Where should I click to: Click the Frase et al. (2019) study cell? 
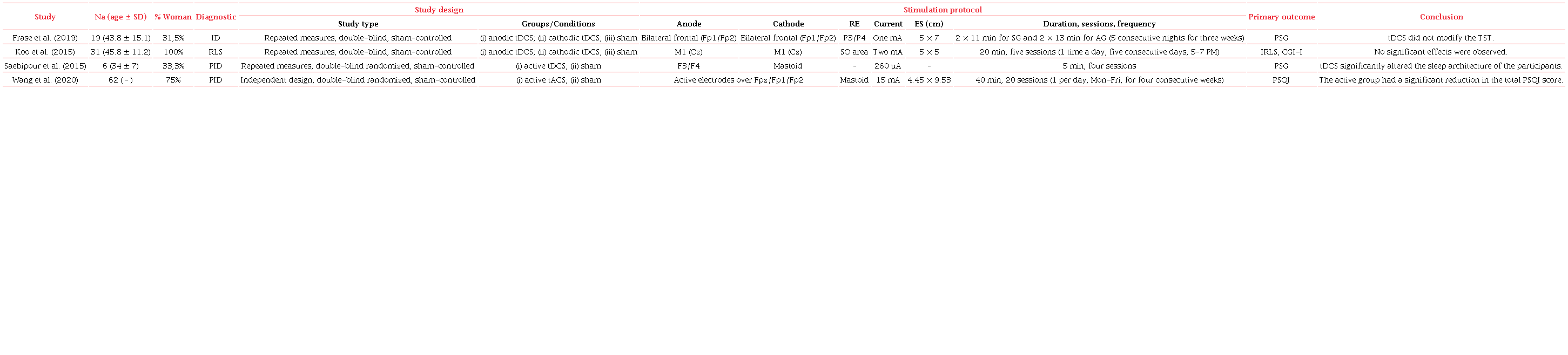click(45, 38)
